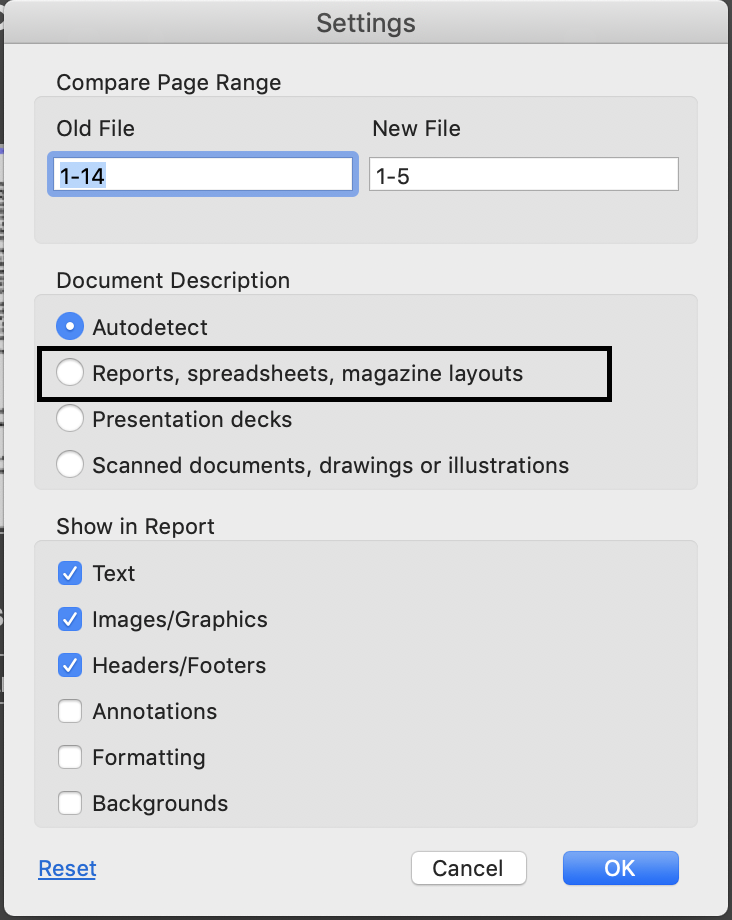Uncheck Images/Graphics in report options
The image size is (732, 920).
point(70,619)
